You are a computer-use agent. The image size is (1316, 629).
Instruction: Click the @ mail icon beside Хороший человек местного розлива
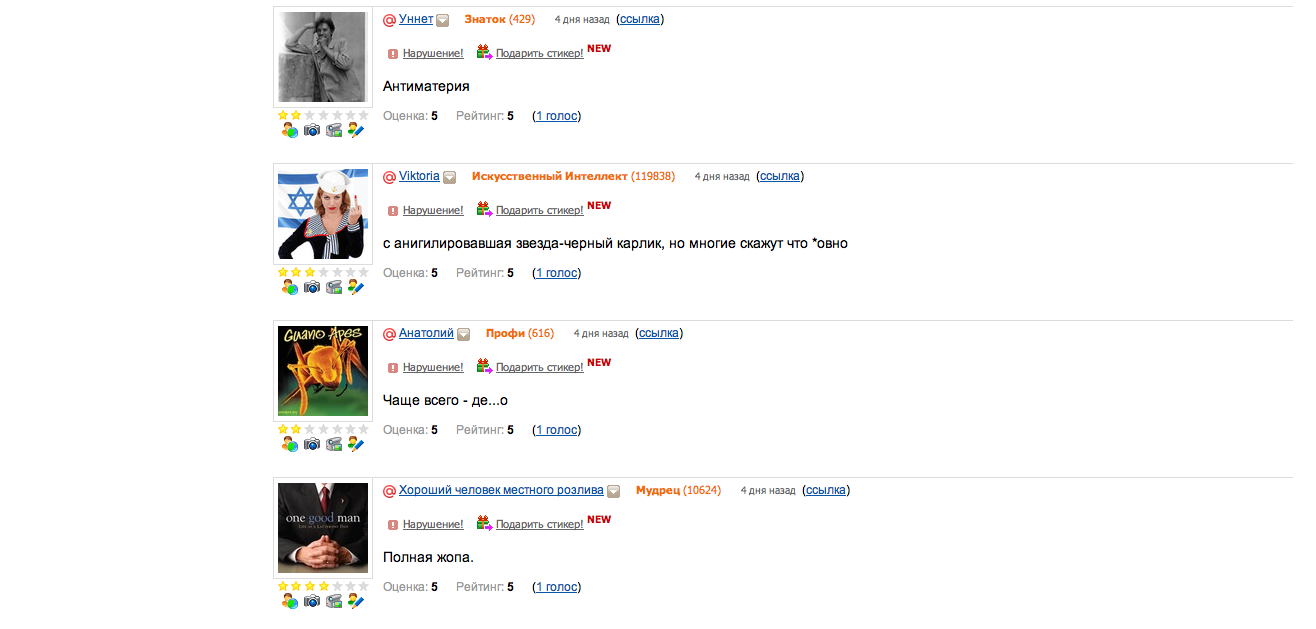pyautogui.click(x=390, y=491)
